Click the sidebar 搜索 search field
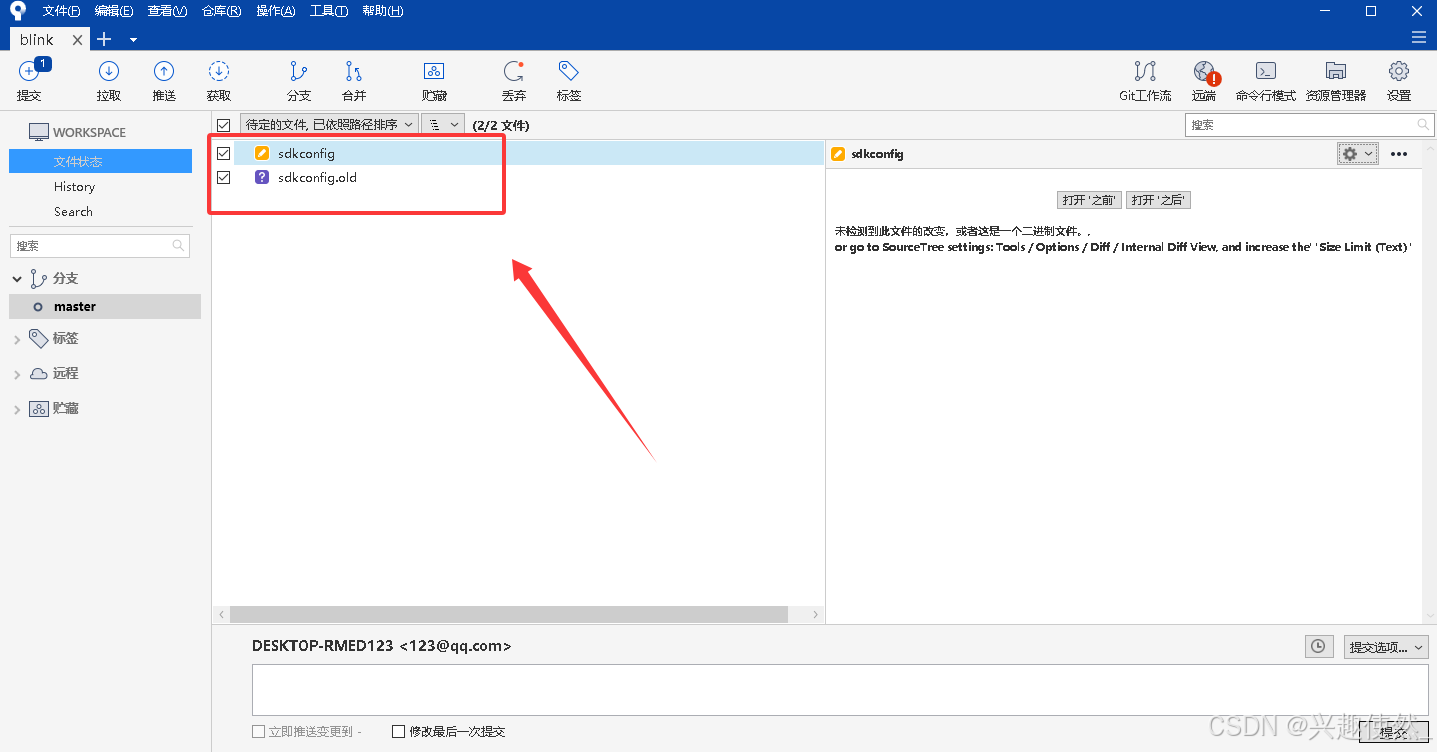The width and height of the screenshot is (1437, 752). 100,245
